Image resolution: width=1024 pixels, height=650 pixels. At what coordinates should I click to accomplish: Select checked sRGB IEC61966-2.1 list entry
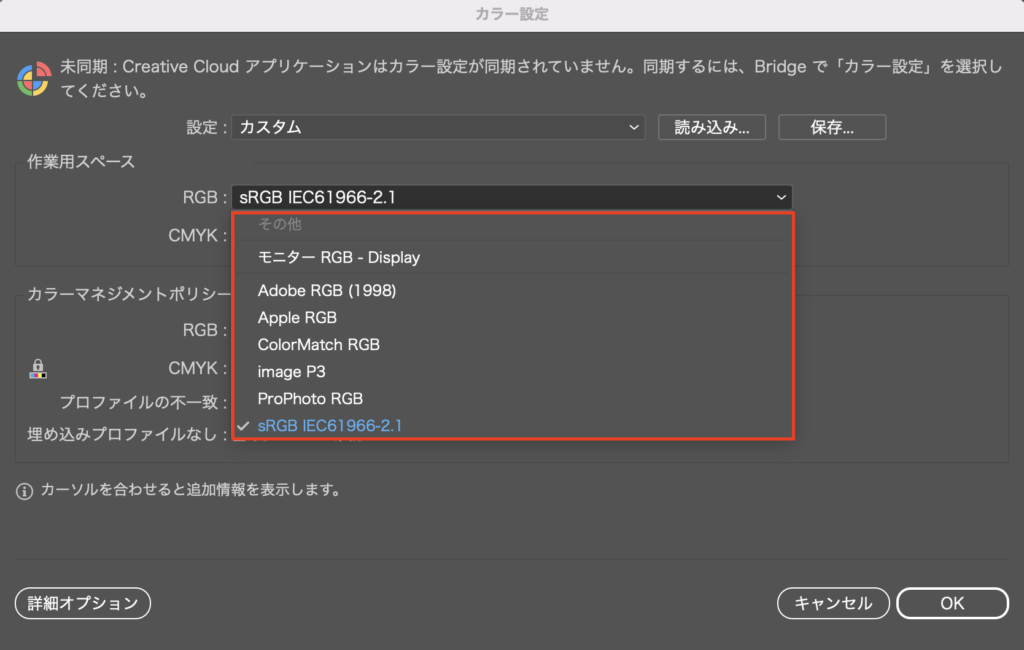[x=330, y=426]
